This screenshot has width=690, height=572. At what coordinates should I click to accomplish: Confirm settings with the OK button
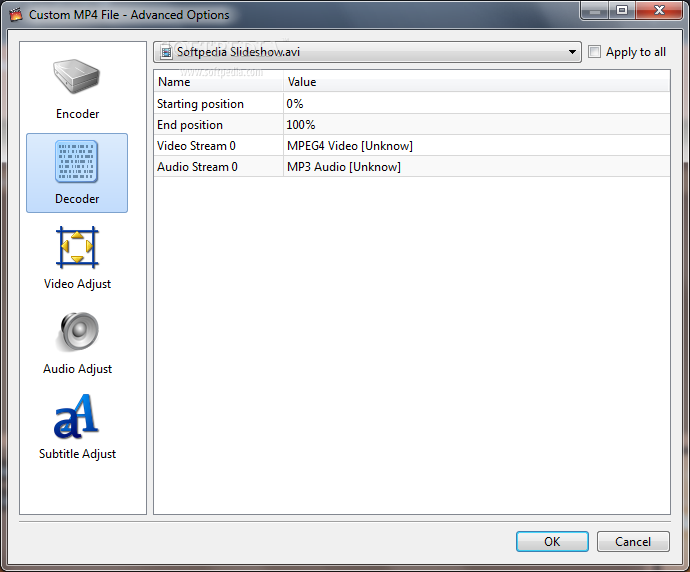[552, 541]
